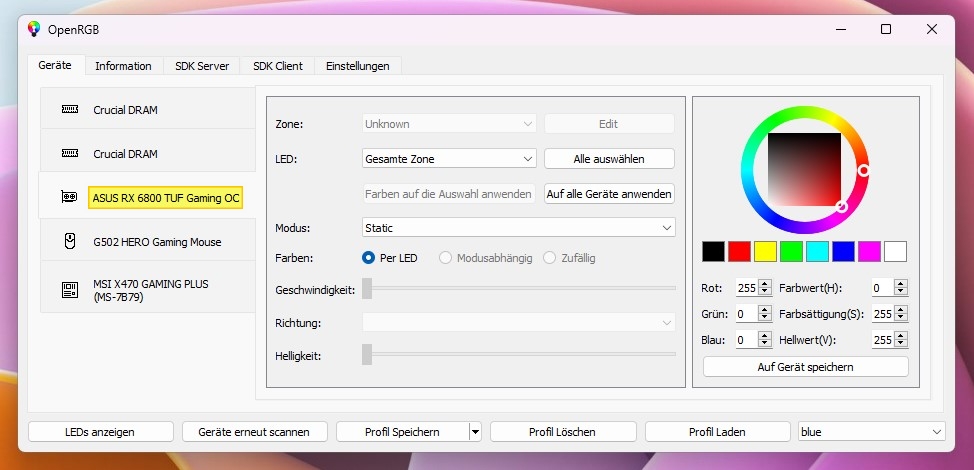974x470 pixels.
Task: Click LEDs anzeigen button
Action: 101,432
